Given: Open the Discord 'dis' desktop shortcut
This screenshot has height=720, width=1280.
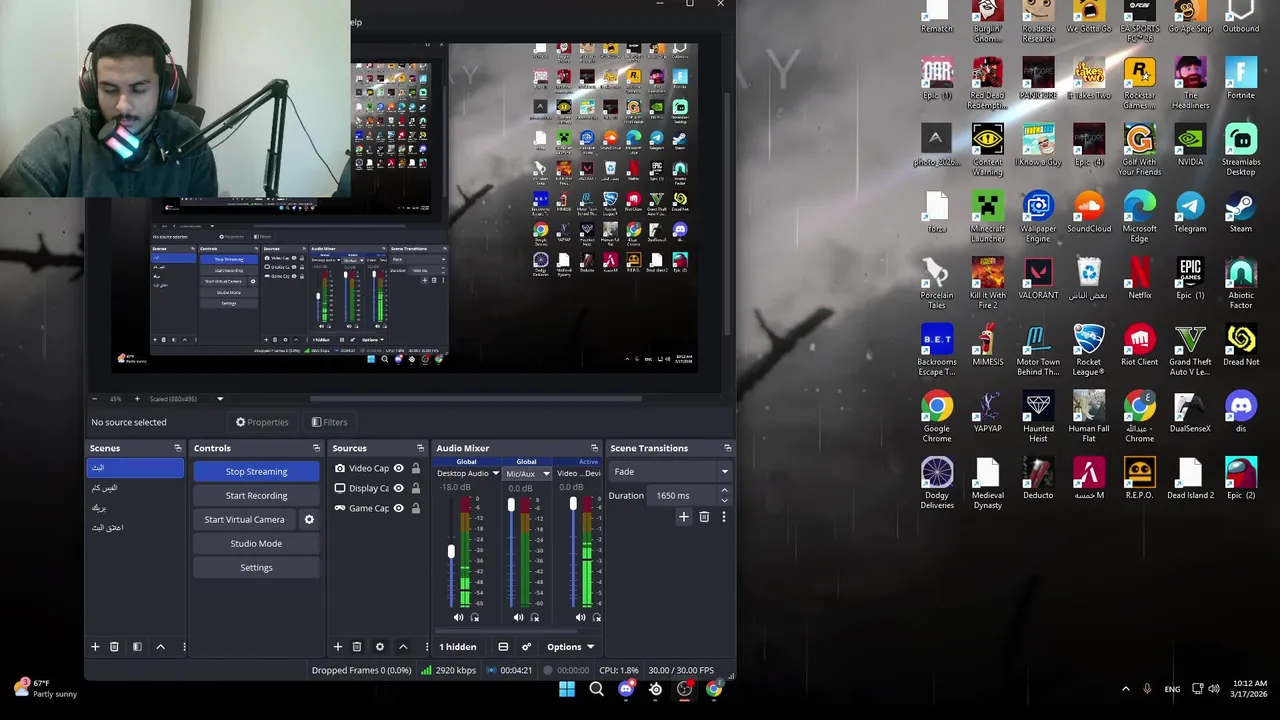Looking at the screenshot, I should point(1240,412).
